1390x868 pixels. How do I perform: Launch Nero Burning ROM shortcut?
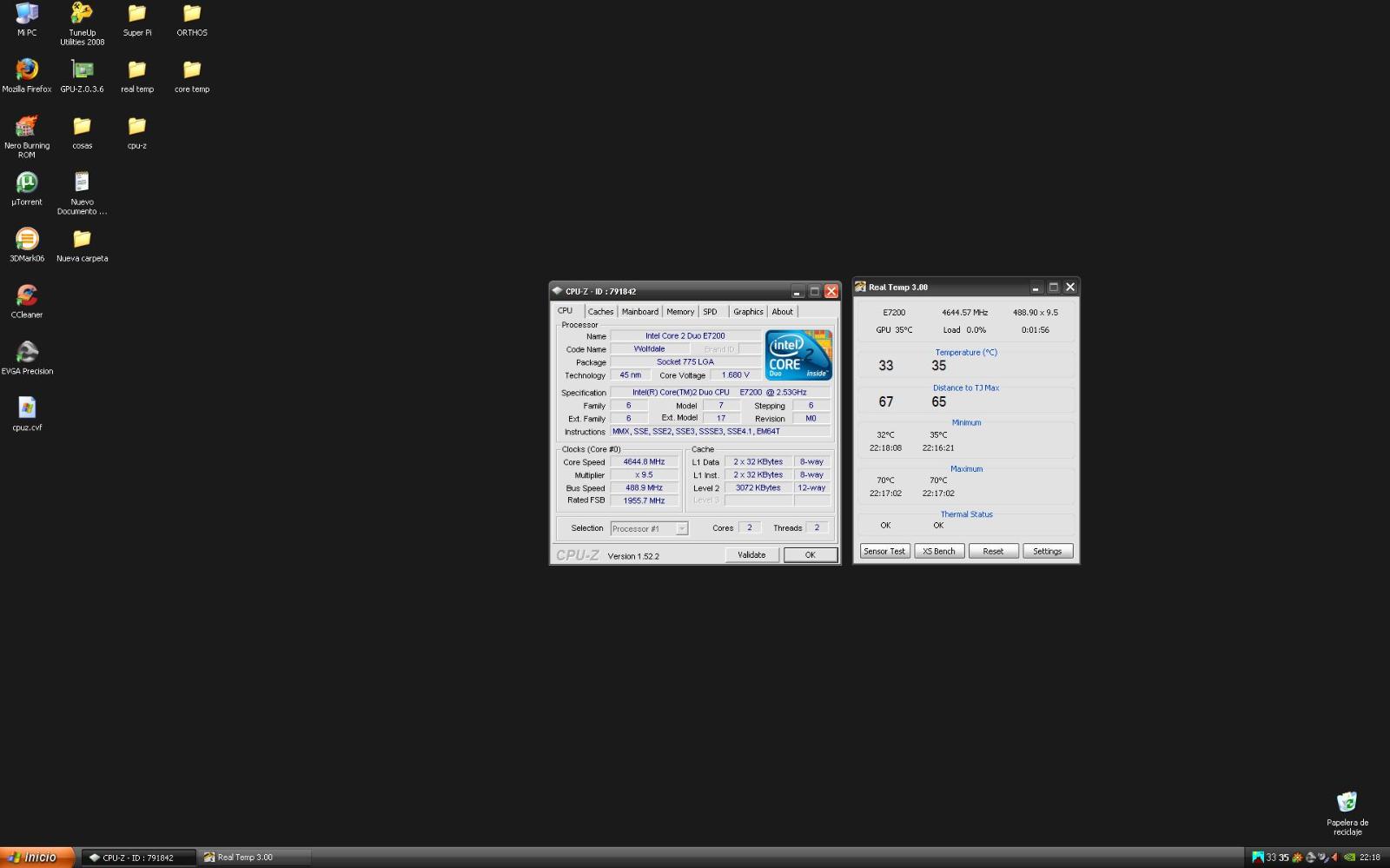tap(27, 136)
